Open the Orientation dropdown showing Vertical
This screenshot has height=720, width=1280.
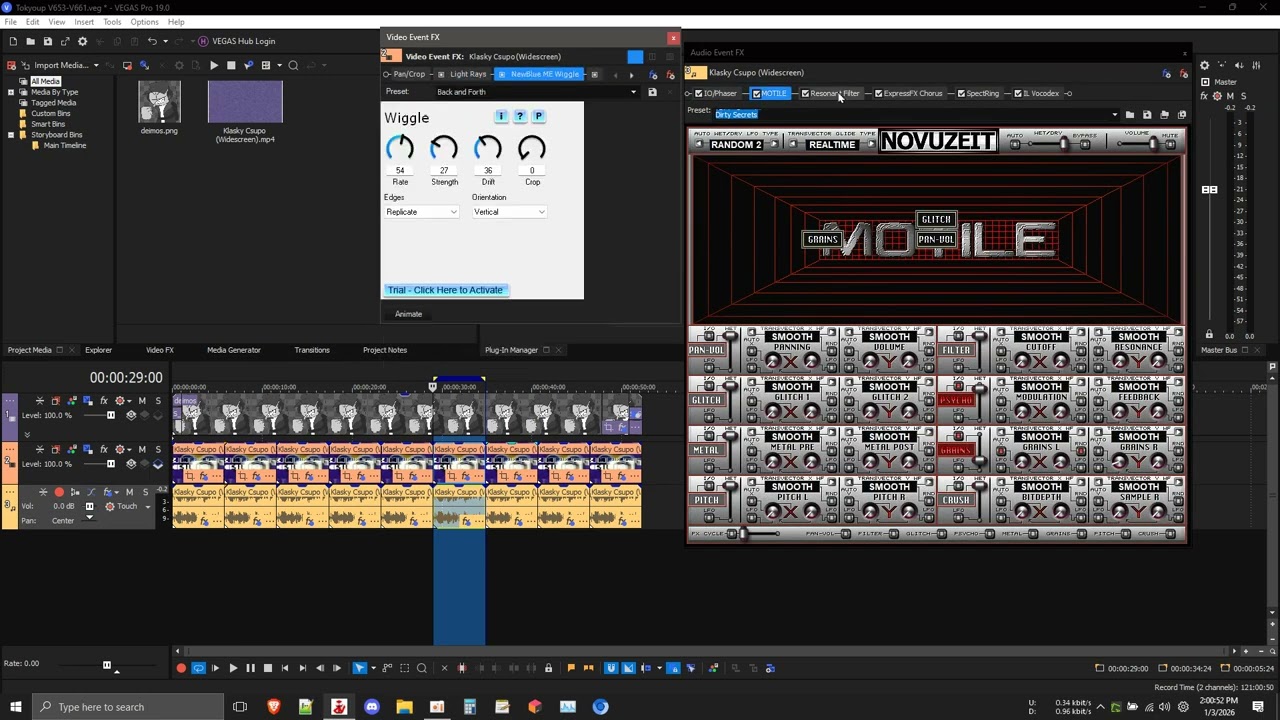[509, 212]
